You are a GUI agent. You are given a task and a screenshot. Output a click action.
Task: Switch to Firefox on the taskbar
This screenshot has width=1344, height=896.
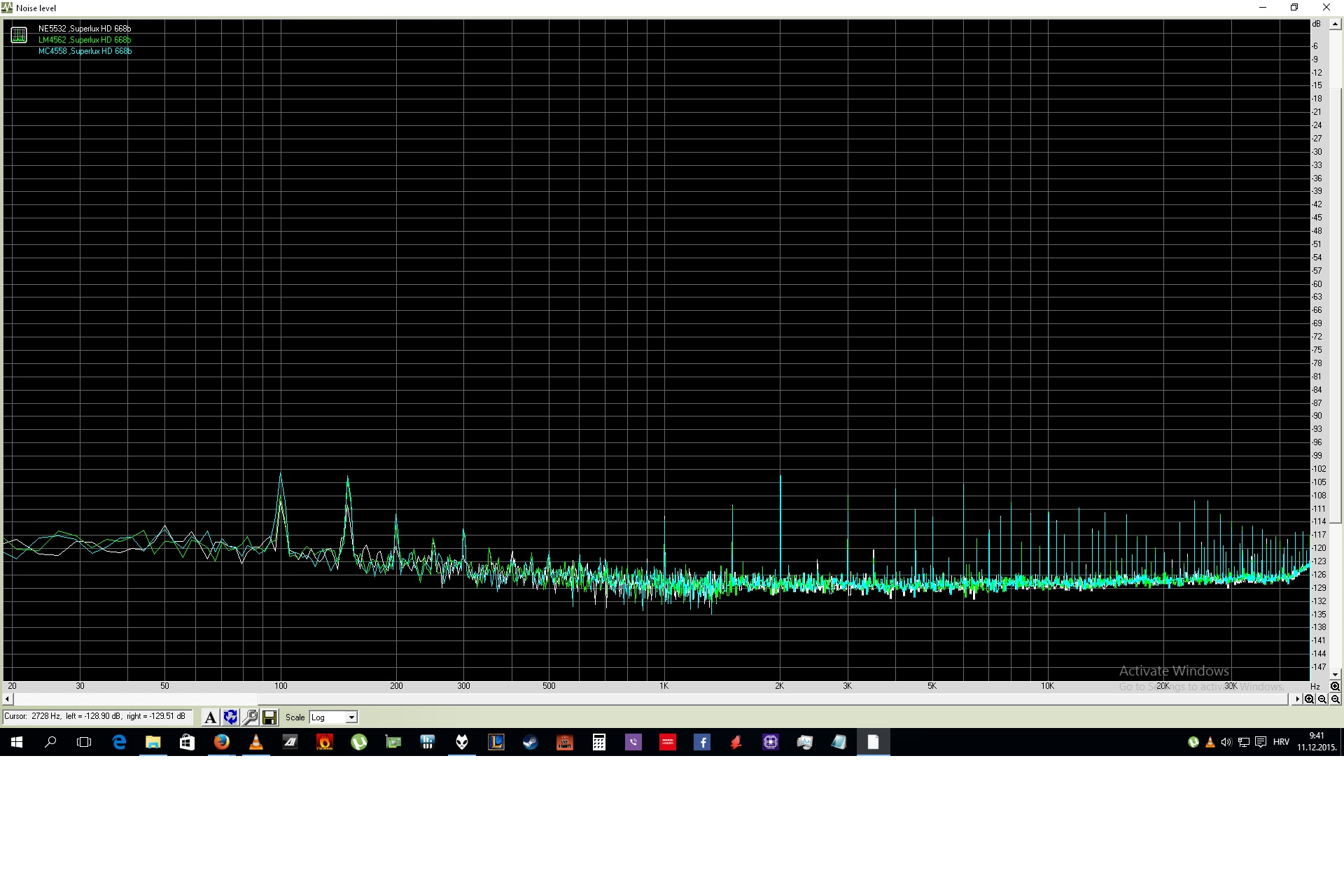(x=221, y=742)
